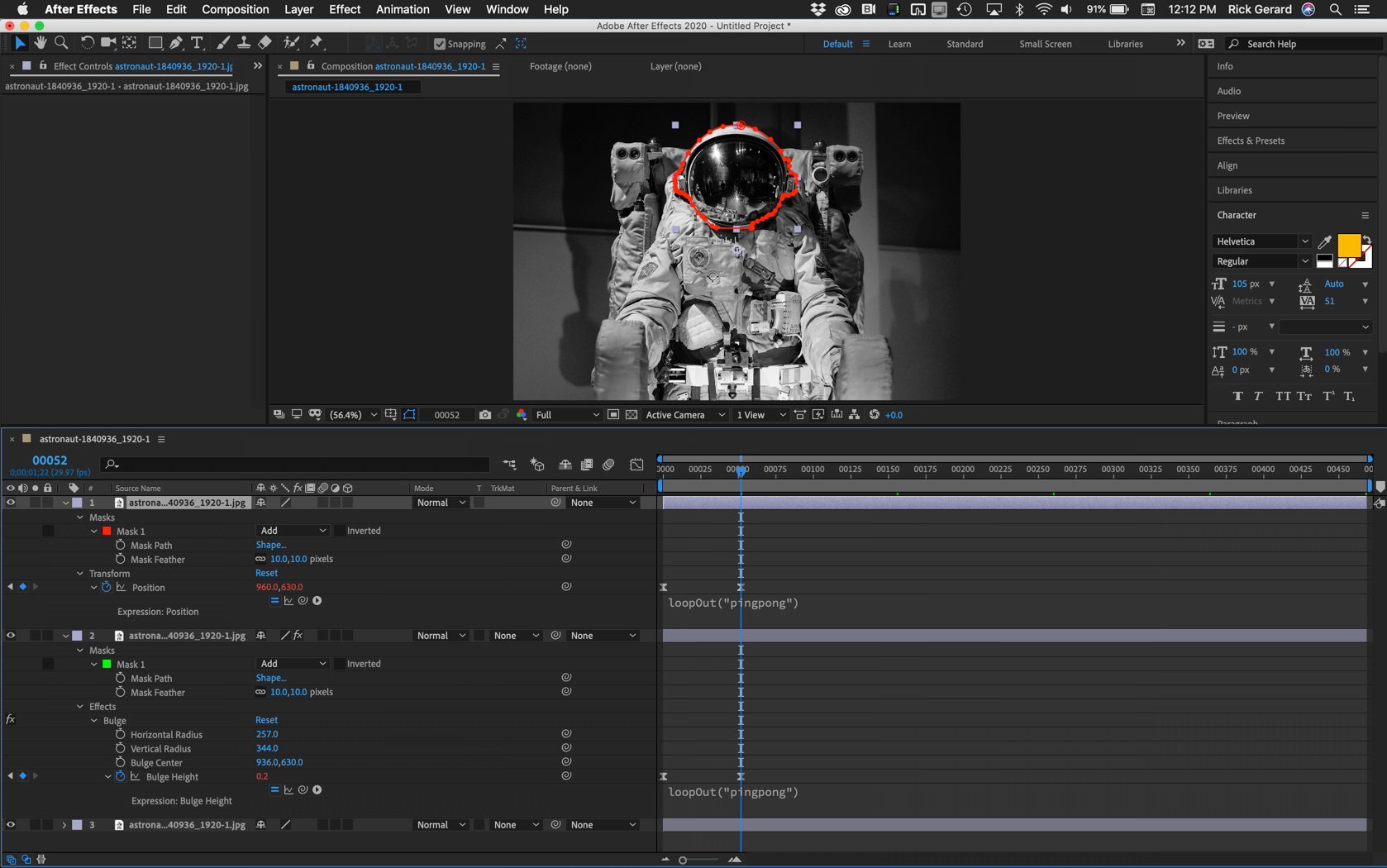The width and height of the screenshot is (1387, 868).
Task: Enable the Snapping checkbox
Action: pyautogui.click(x=439, y=44)
